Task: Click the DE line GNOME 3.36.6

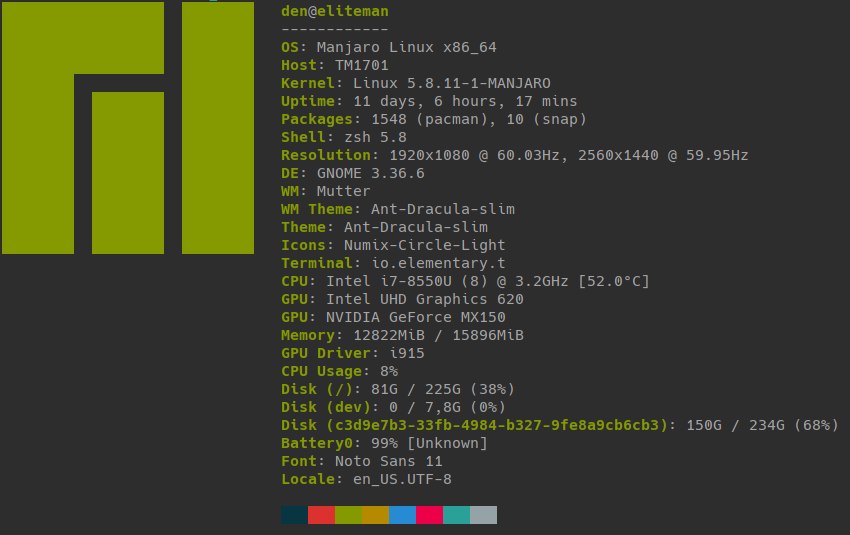Action: tap(352, 173)
